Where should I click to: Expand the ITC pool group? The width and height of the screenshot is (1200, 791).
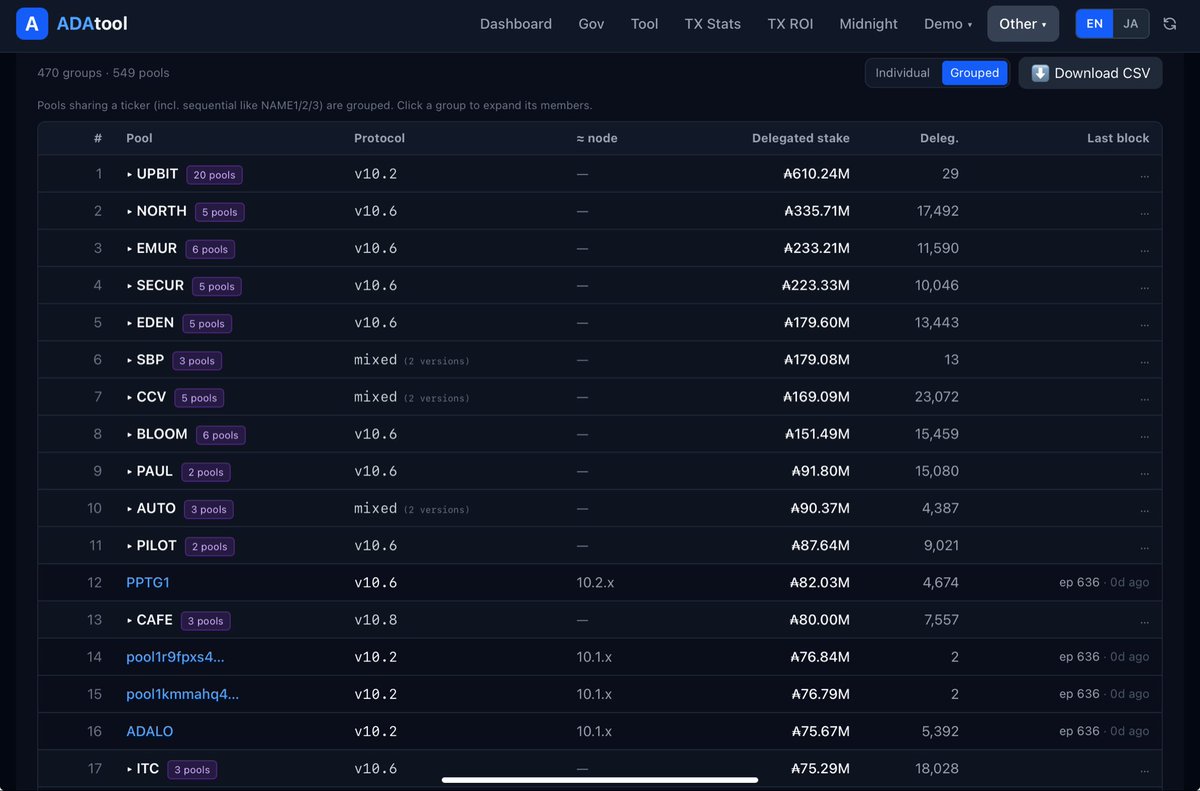tap(142, 768)
